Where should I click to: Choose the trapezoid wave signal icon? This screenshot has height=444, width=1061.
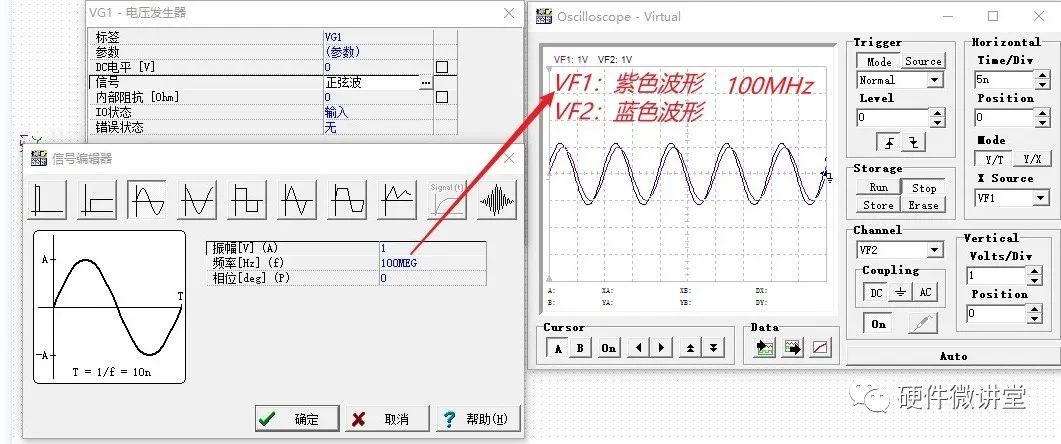coord(347,199)
